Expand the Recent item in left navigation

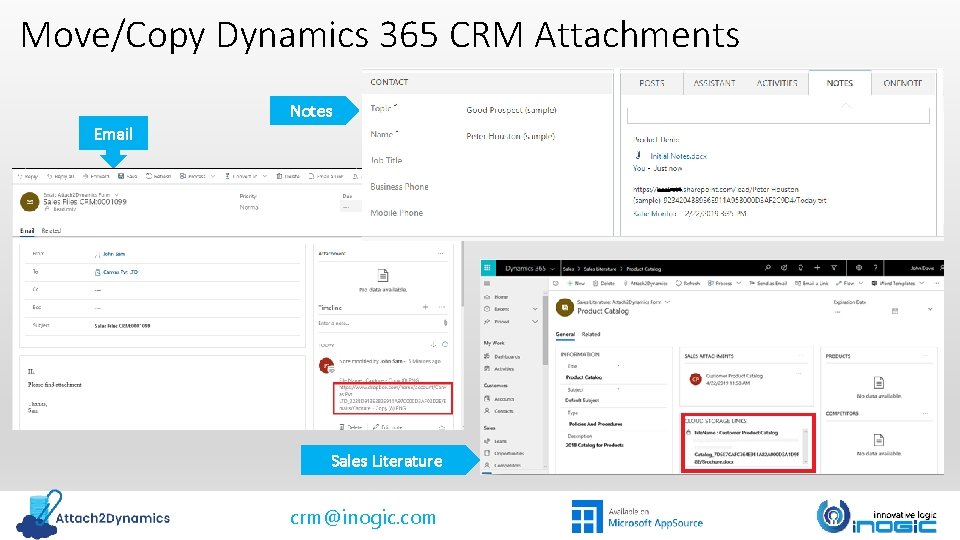tap(534, 309)
